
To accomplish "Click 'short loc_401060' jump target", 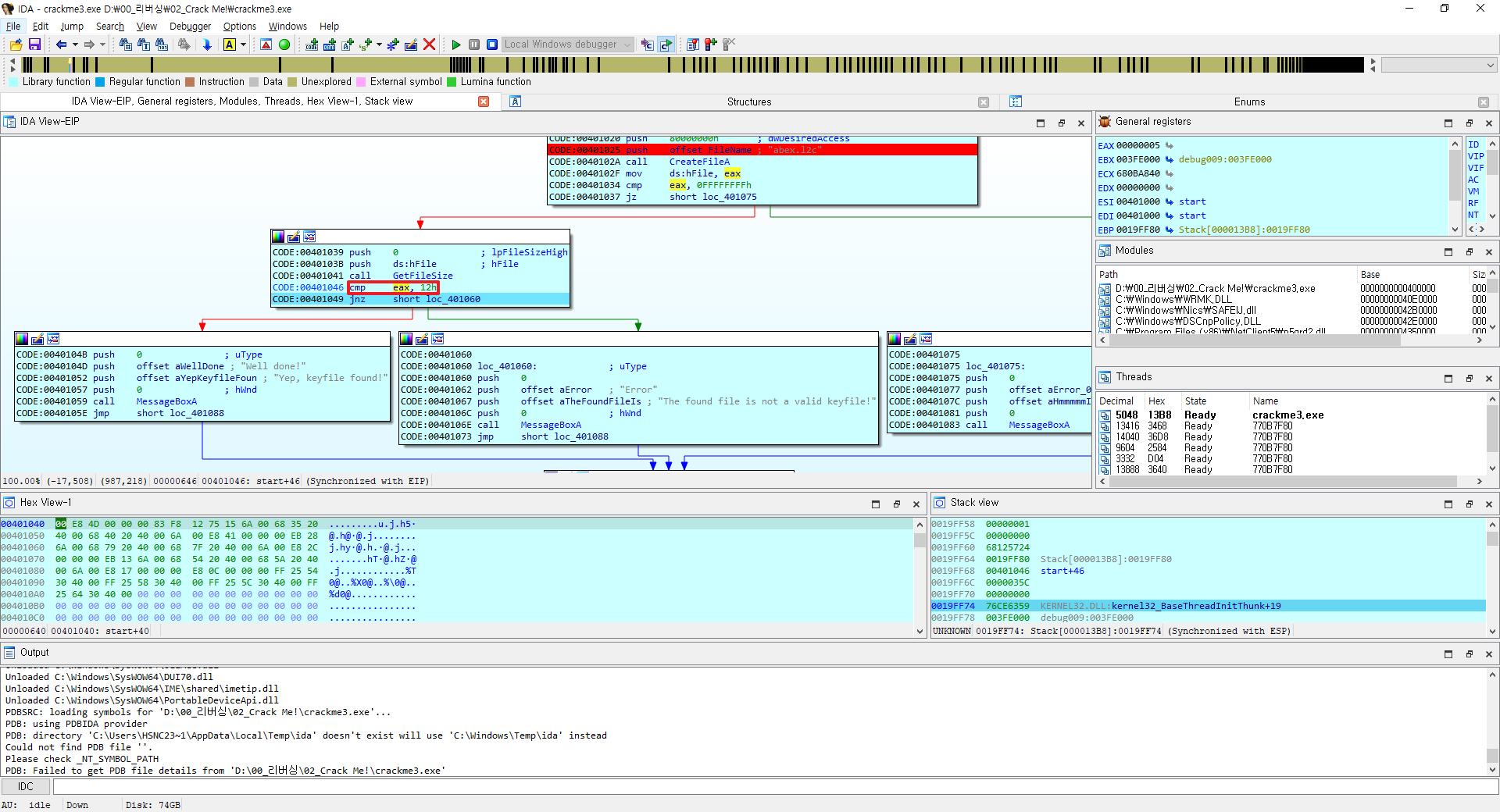I will click(x=437, y=299).
